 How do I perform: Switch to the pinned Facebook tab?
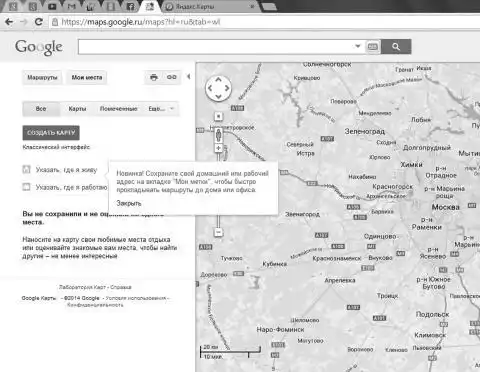130,6
